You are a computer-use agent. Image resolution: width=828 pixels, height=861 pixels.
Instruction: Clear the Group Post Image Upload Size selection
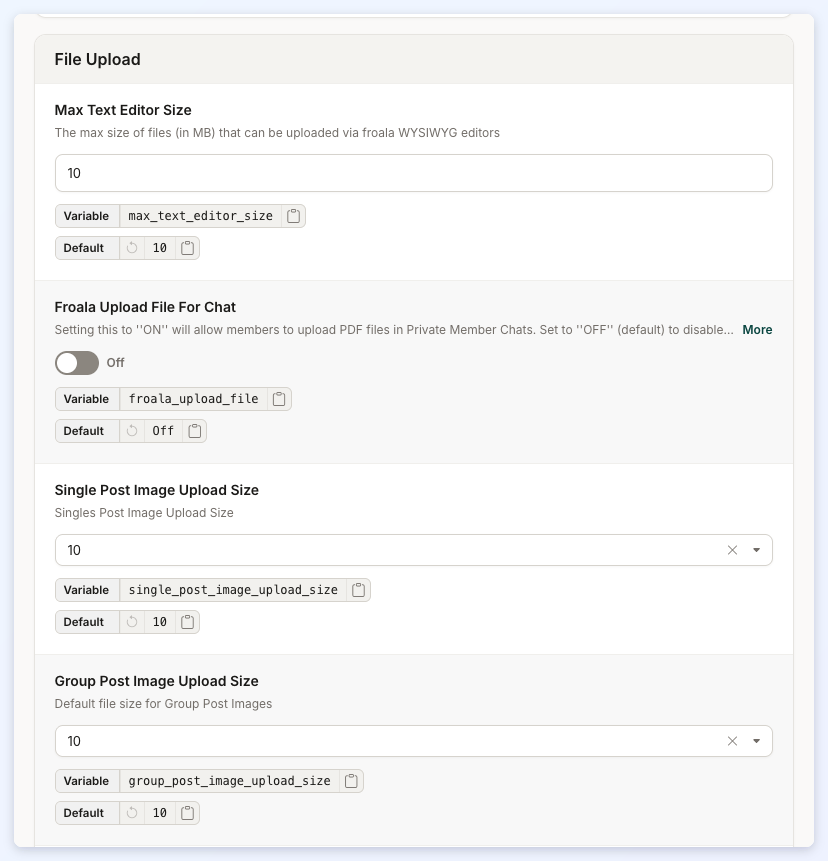(732, 741)
